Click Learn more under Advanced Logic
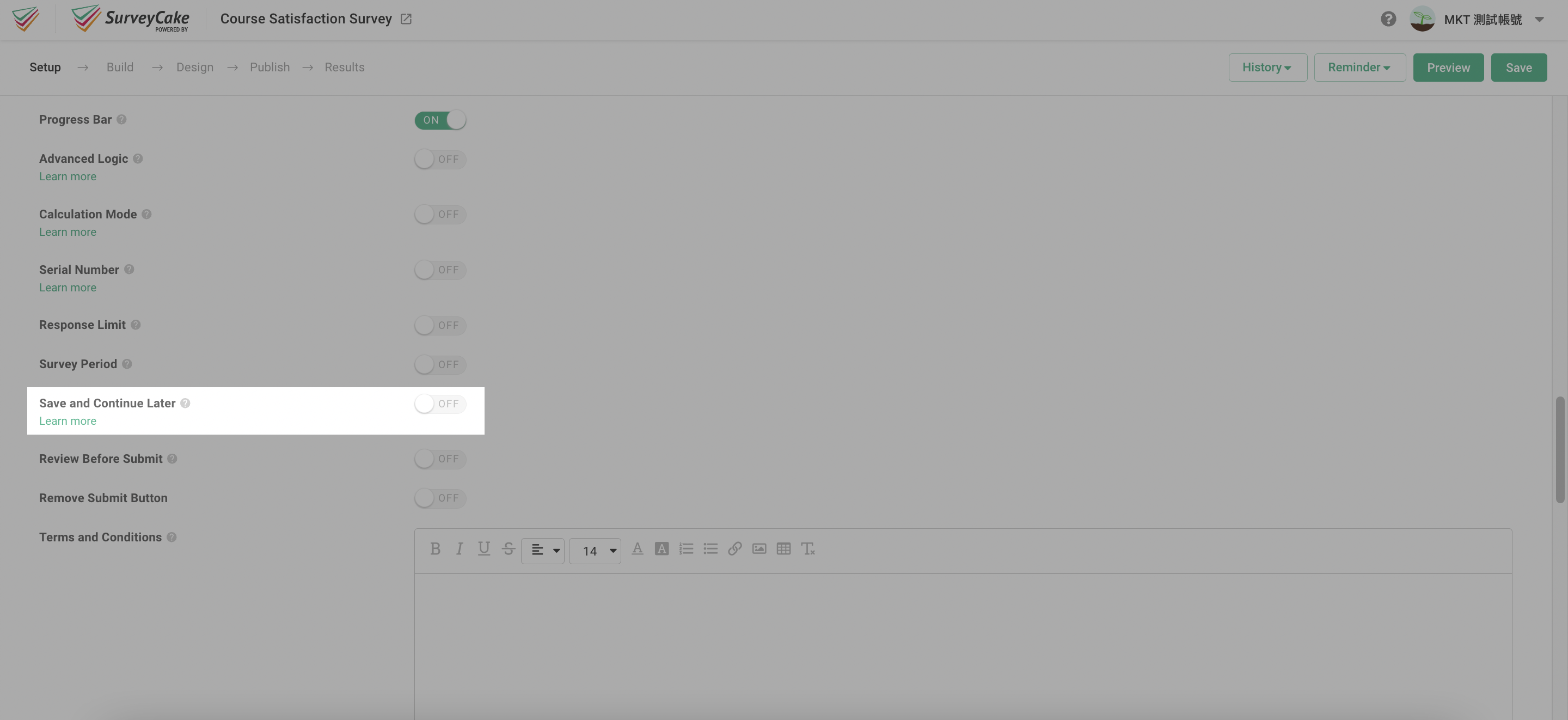 (x=67, y=176)
